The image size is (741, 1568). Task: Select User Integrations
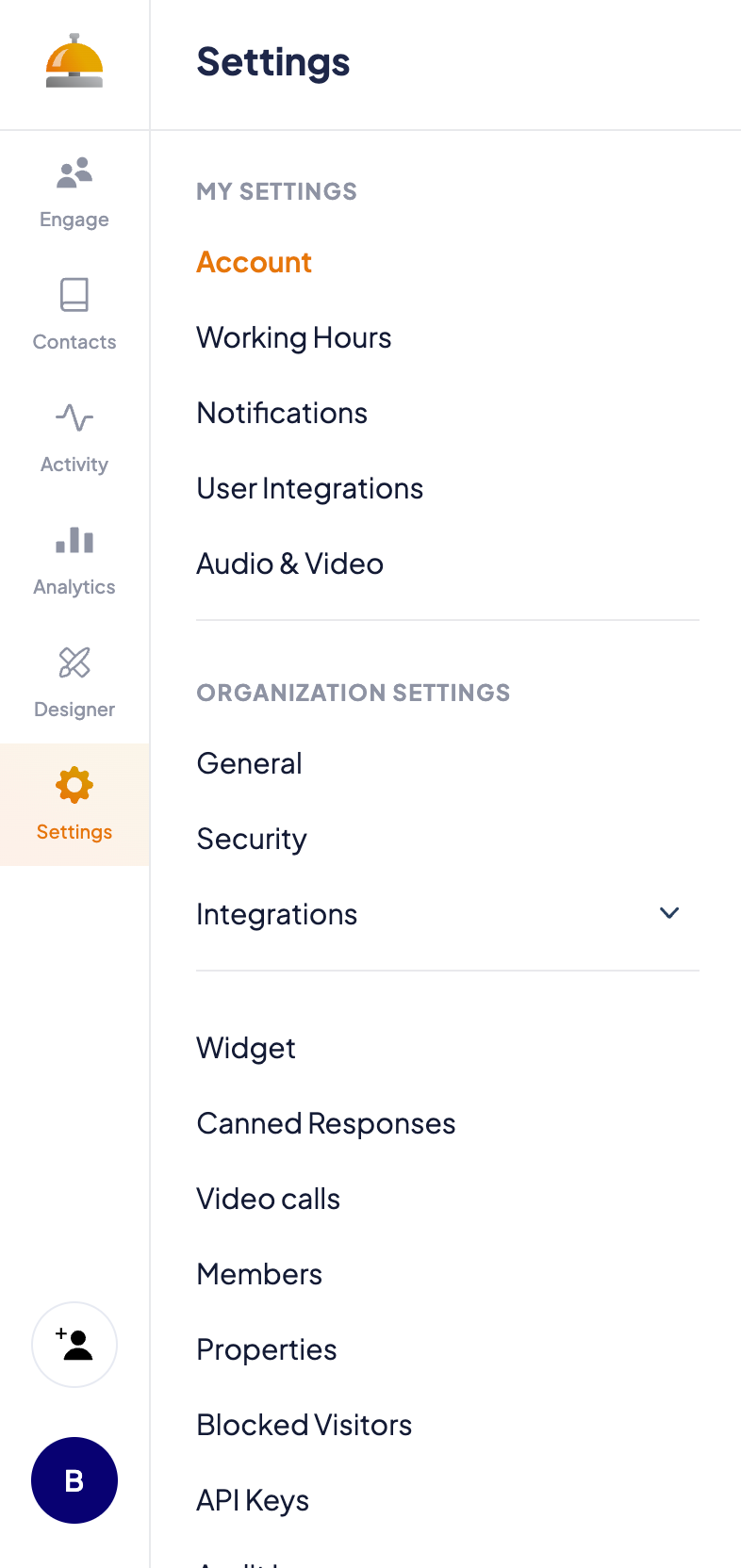pyautogui.click(x=309, y=487)
